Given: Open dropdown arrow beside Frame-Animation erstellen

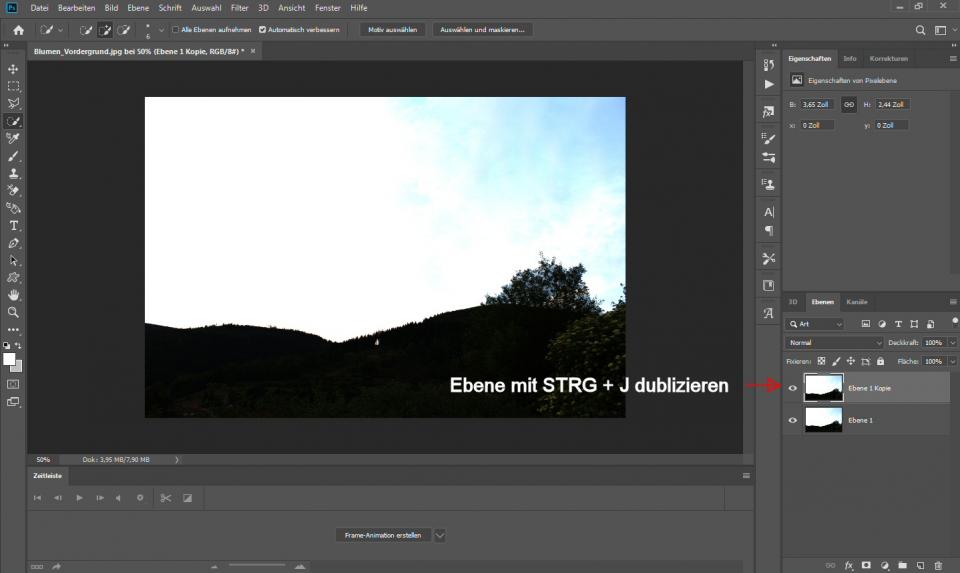Looking at the screenshot, I should [440, 535].
